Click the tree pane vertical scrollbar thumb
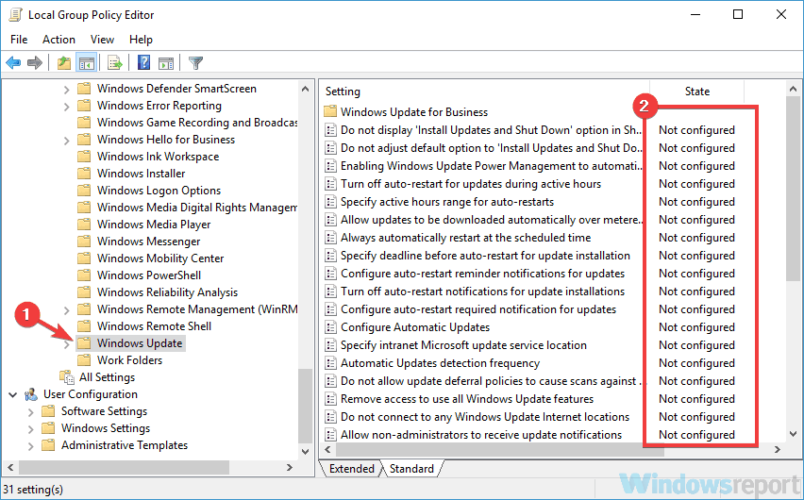This screenshot has width=804, height=500. (x=305, y=406)
